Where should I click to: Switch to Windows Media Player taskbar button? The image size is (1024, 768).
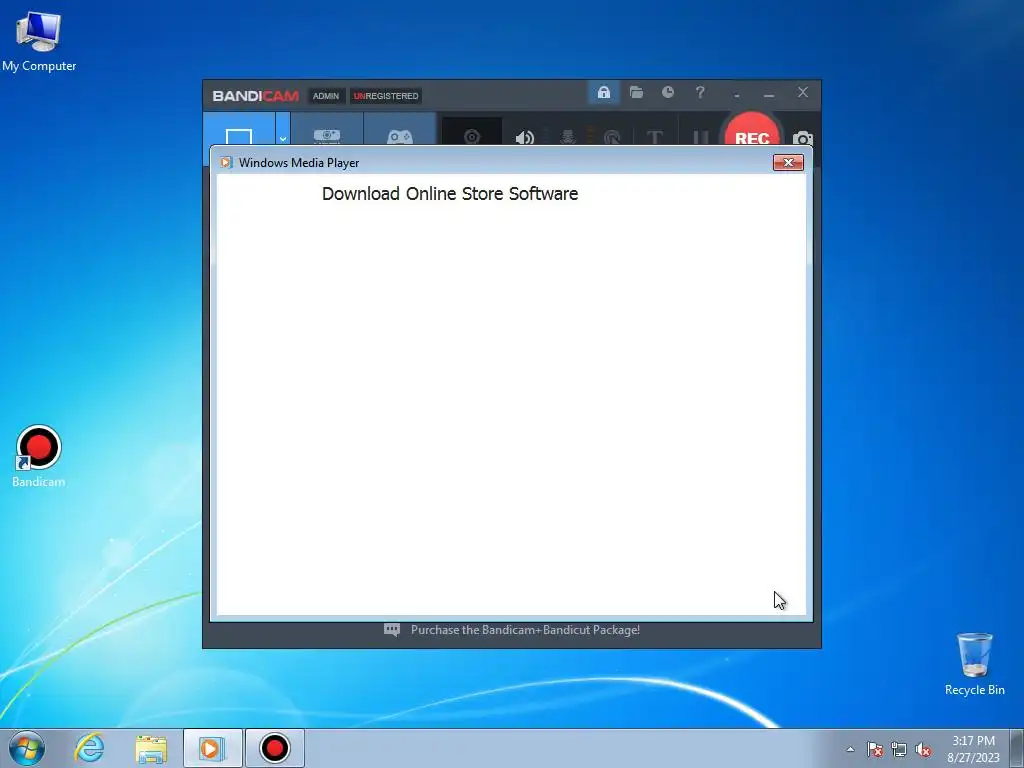212,748
